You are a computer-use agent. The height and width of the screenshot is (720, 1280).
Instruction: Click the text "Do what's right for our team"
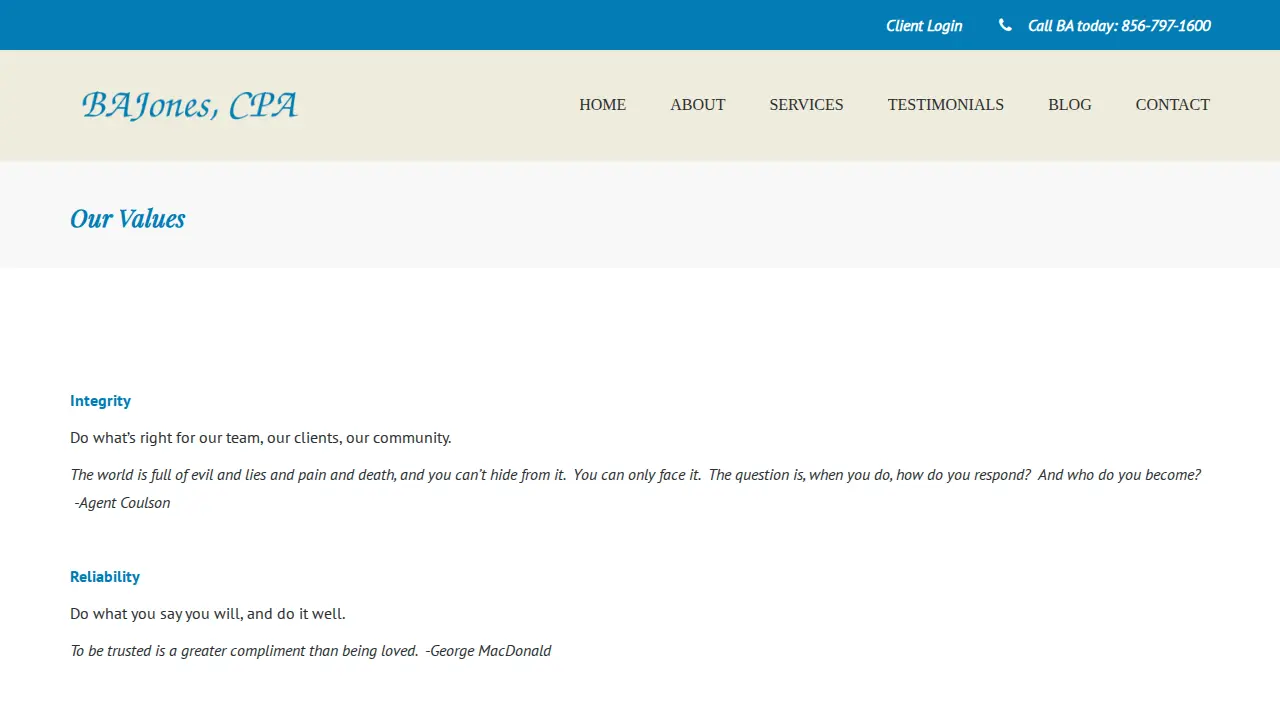point(165,437)
